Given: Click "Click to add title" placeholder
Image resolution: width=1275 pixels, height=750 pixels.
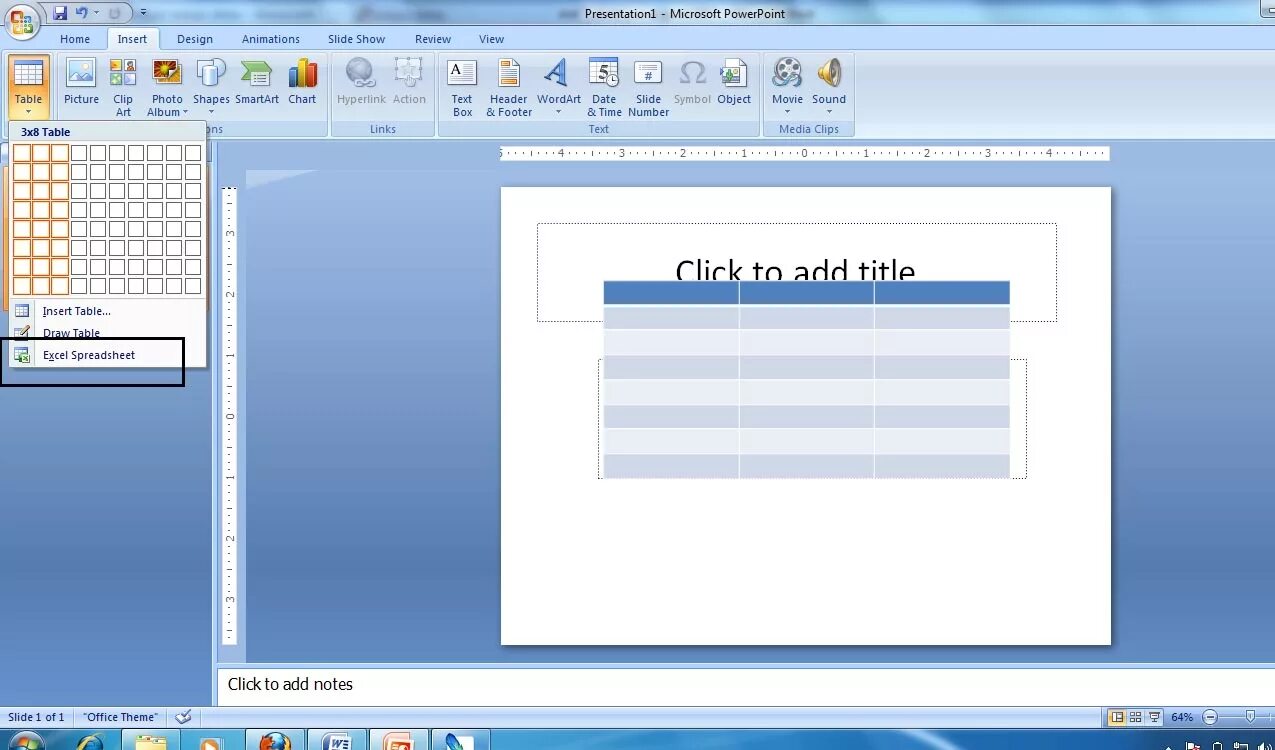Looking at the screenshot, I should click(x=795, y=271).
